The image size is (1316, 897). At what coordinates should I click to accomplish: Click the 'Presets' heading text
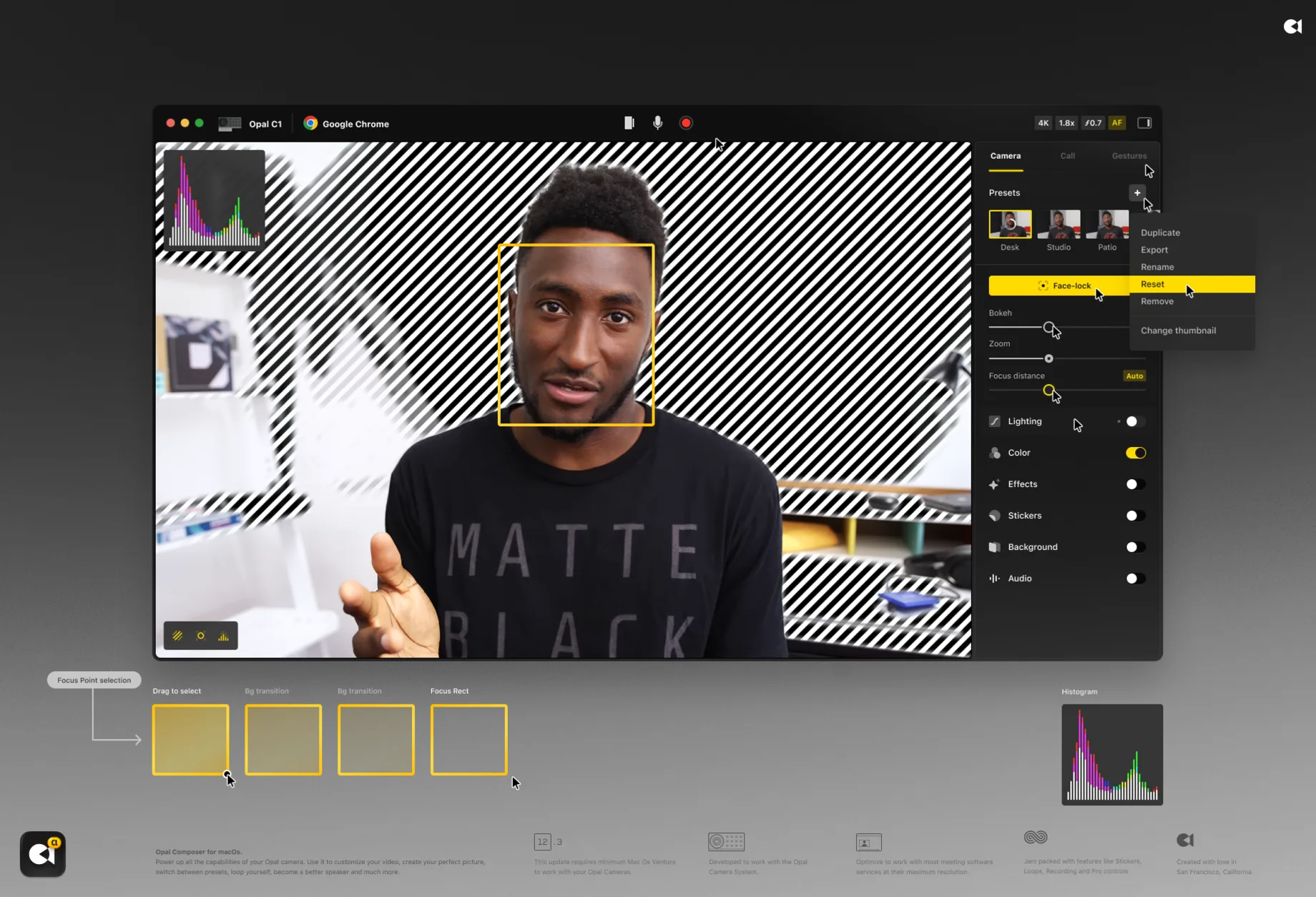tap(1004, 193)
